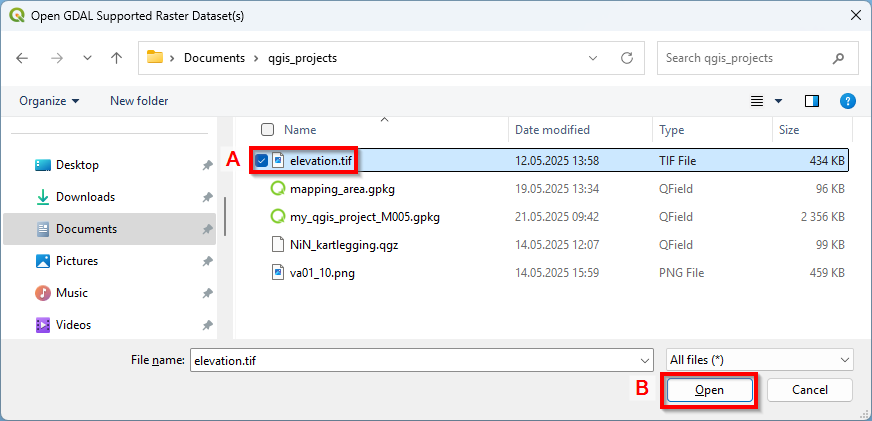The width and height of the screenshot is (872, 421).
Task: Click the navigation pane vertical scrollbar
Action: tap(226, 215)
